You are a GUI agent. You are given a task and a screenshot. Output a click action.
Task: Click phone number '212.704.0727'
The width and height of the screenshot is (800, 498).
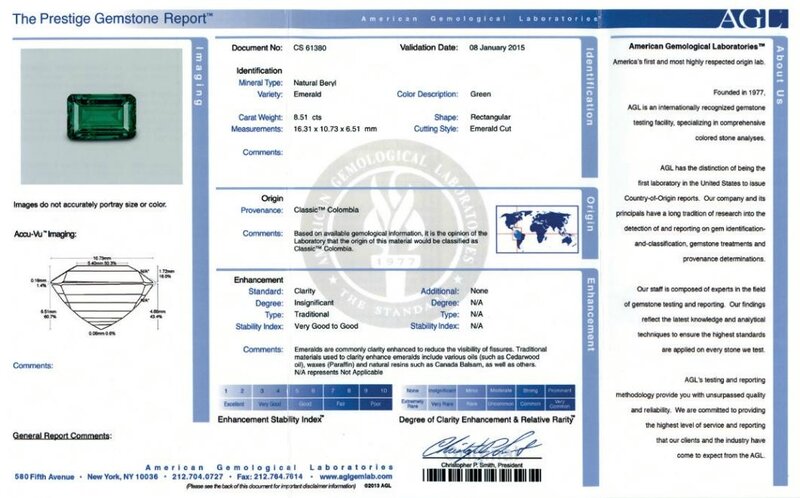(197, 477)
